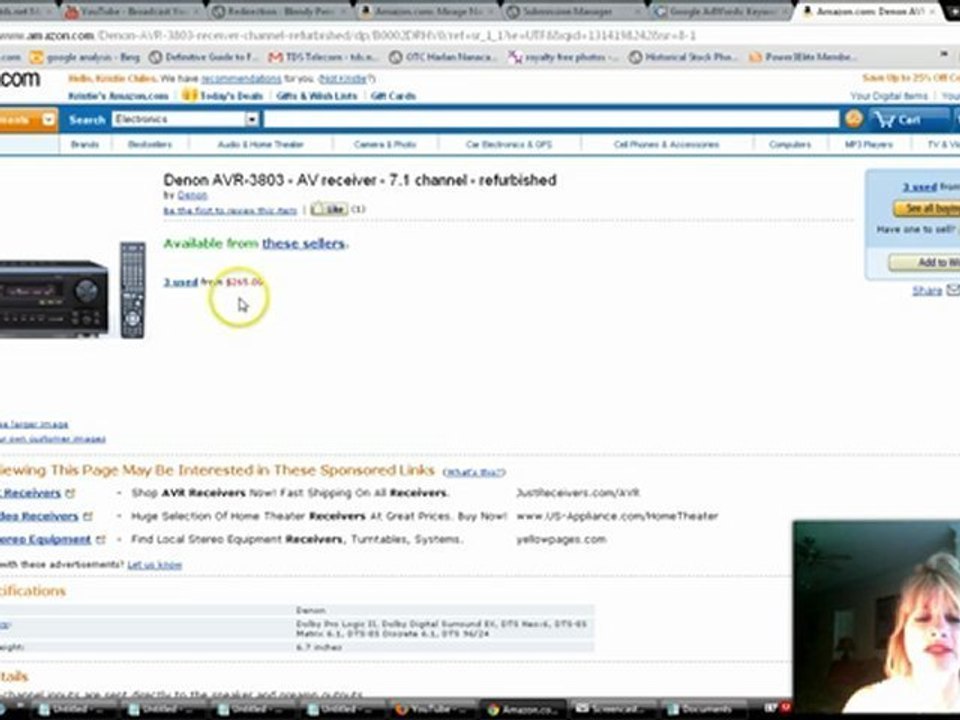960x720 pixels.
Task: Open the Computers category
Action: point(790,144)
